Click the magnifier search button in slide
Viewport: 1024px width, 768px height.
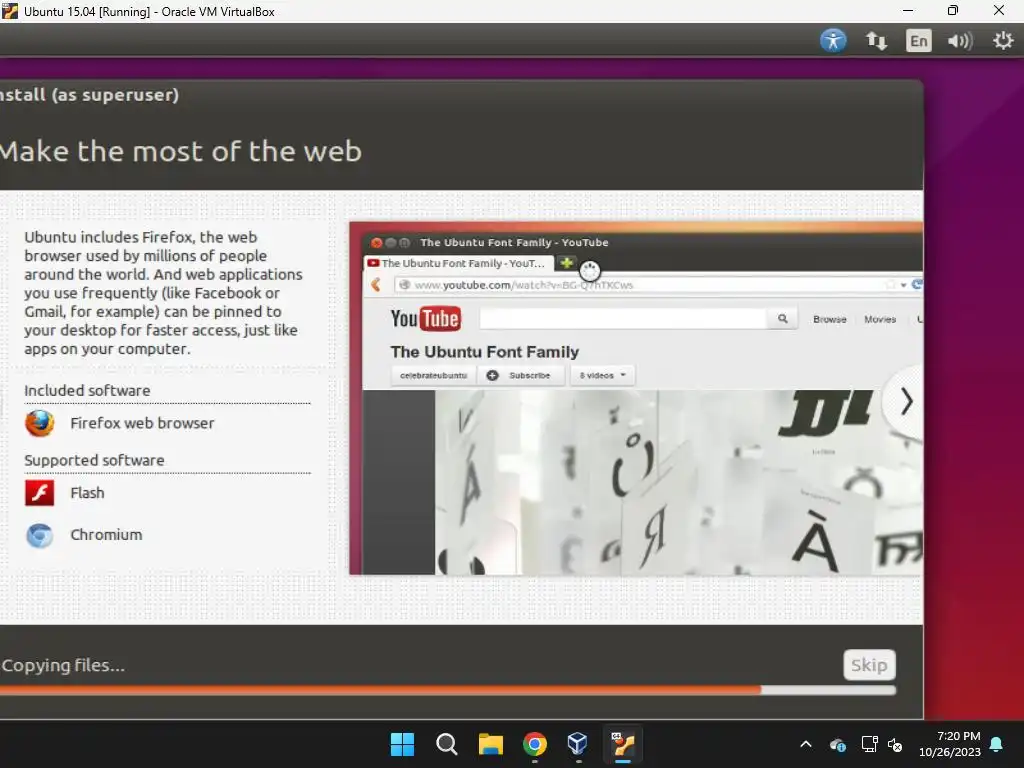coord(782,319)
